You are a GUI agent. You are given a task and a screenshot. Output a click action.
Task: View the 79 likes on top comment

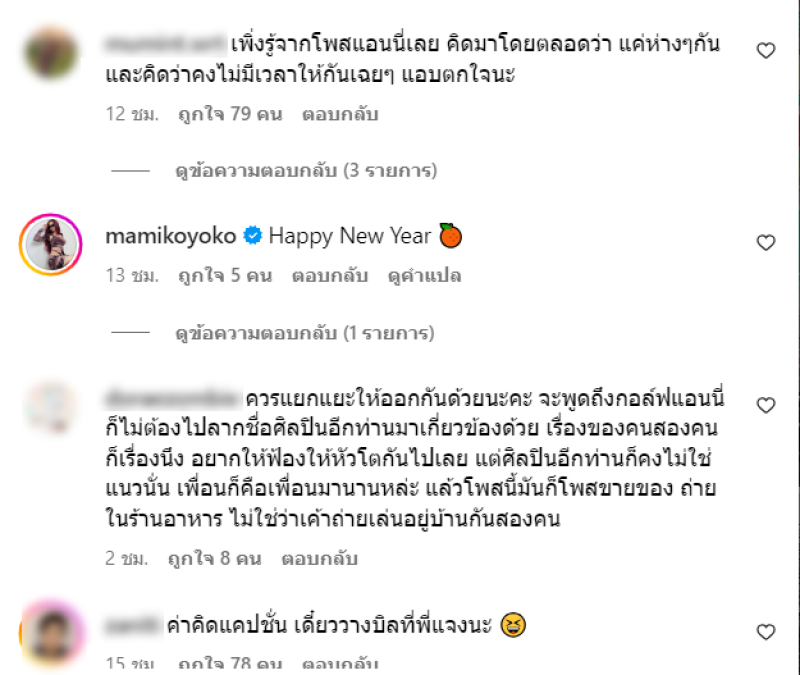pos(230,114)
